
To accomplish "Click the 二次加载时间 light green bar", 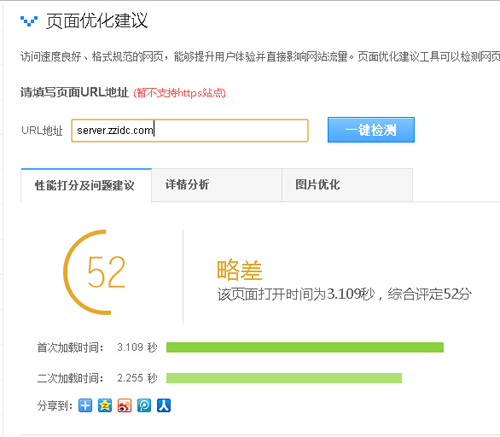I will click(x=284, y=378).
